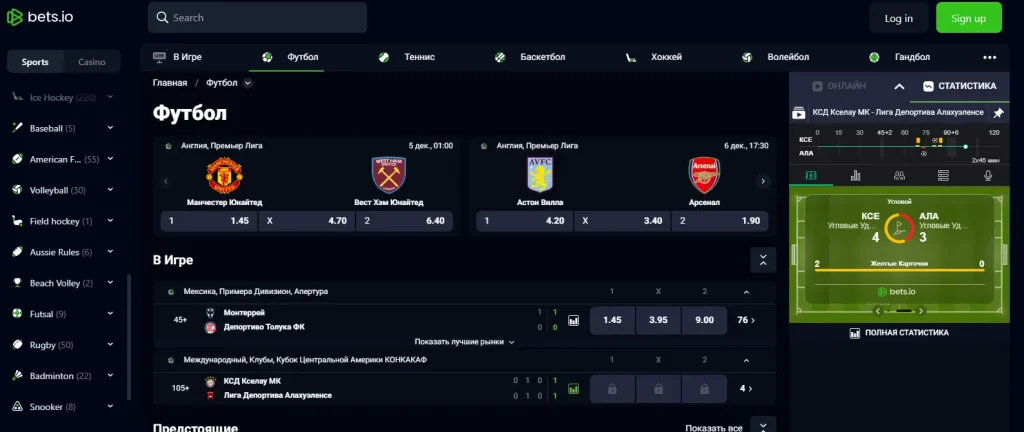The height and width of the screenshot is (432, 1024).
Task: Click the Search input field
Action: coord(257,18)
